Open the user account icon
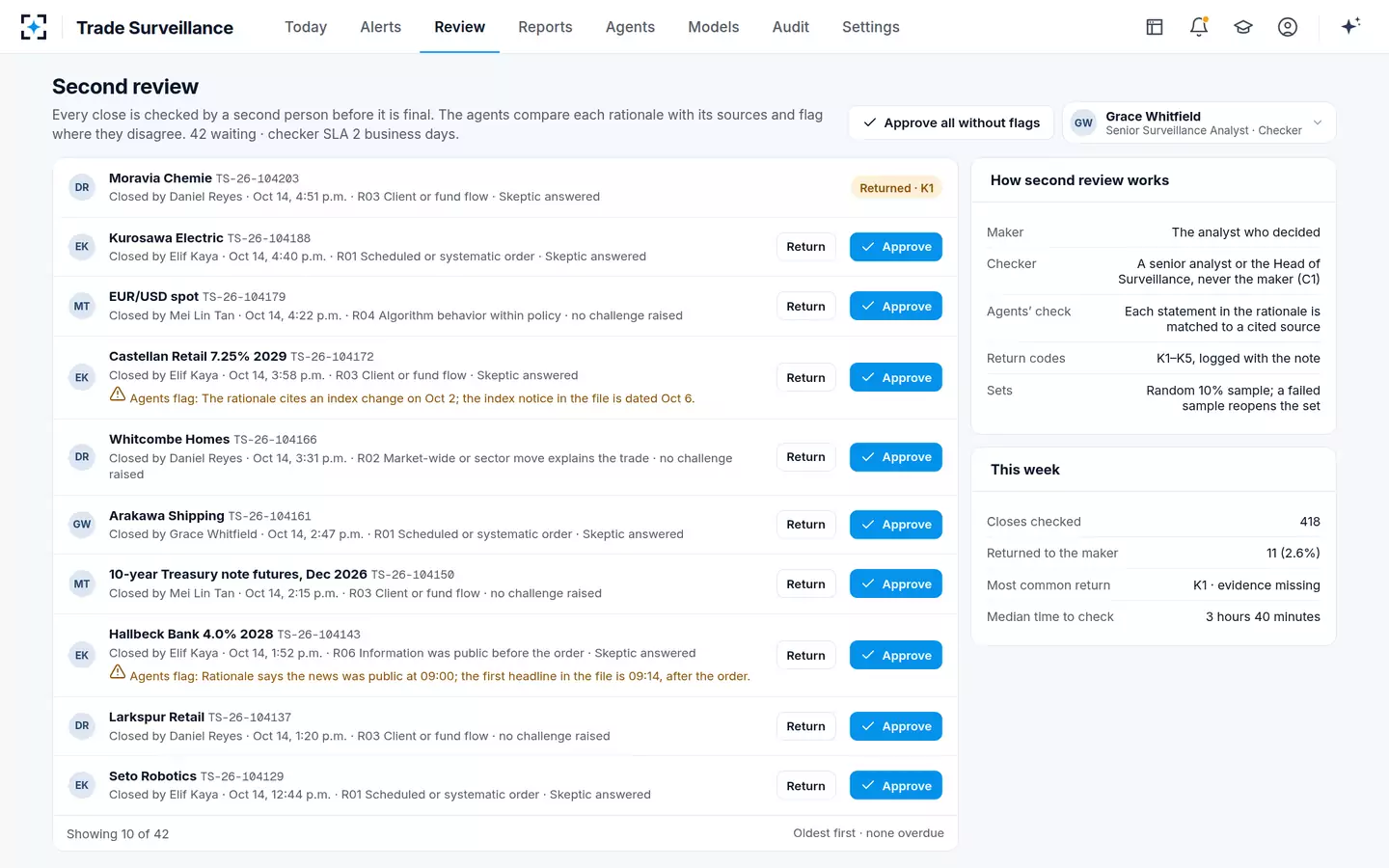The width and height of the screenshot is (1389, 868). pyautogui.click(x=1288, y=27)
